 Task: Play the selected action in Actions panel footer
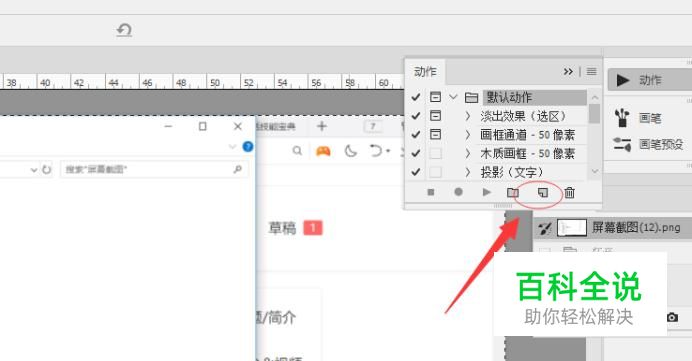(486, 192)
